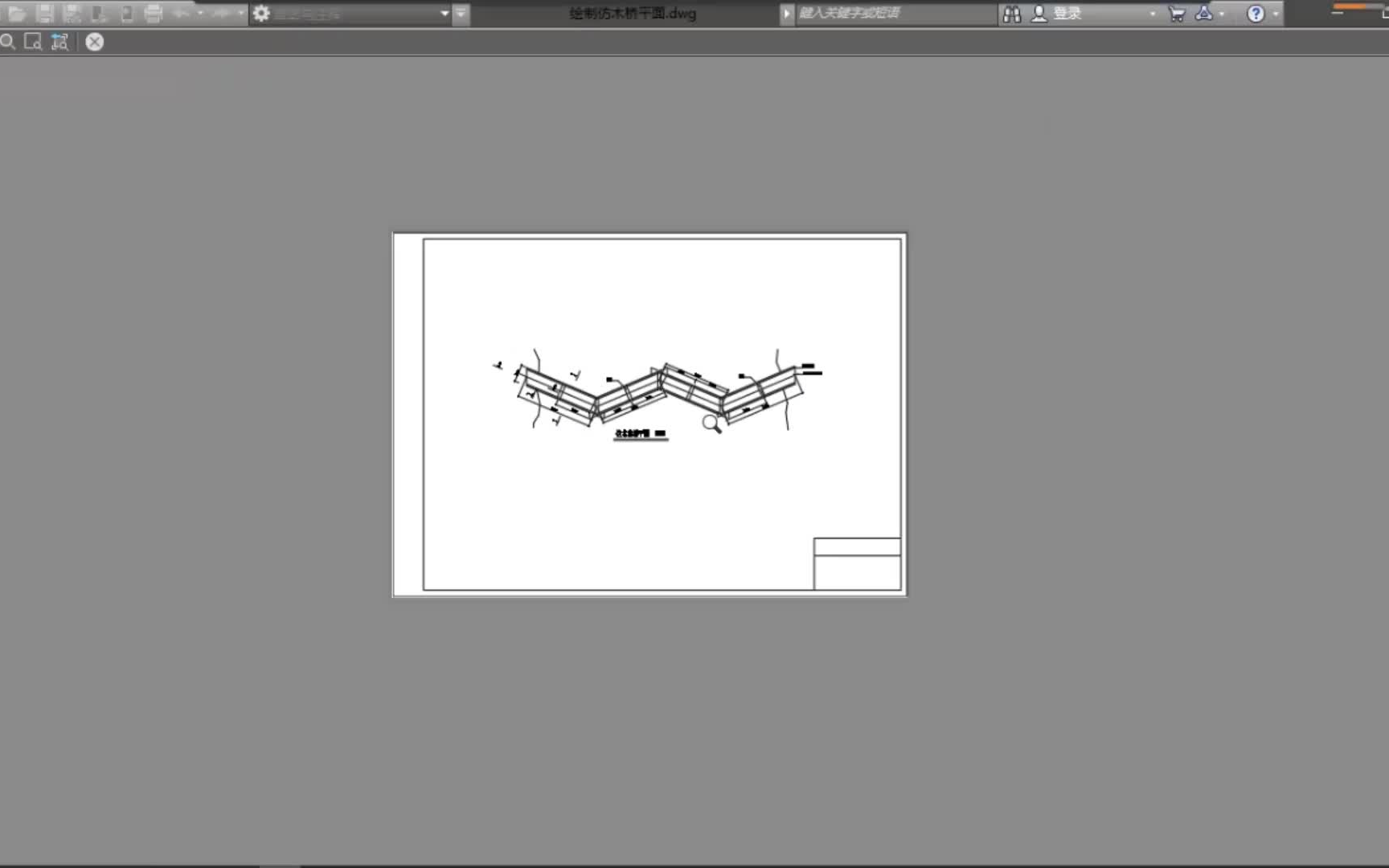
Task: Click the title block in sheet corner
Action: pos(857,564)
